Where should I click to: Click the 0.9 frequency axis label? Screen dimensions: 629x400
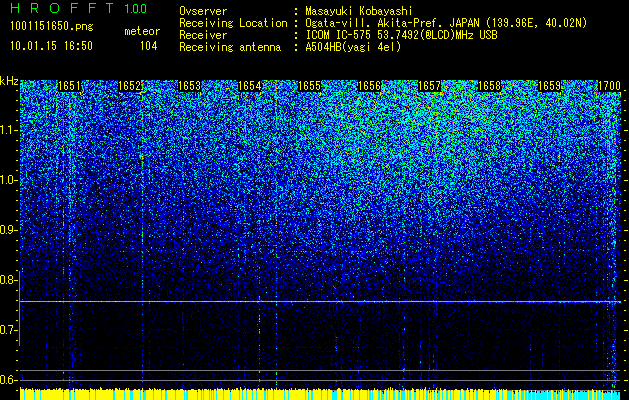pyautogui.click(x=7, y=230)
